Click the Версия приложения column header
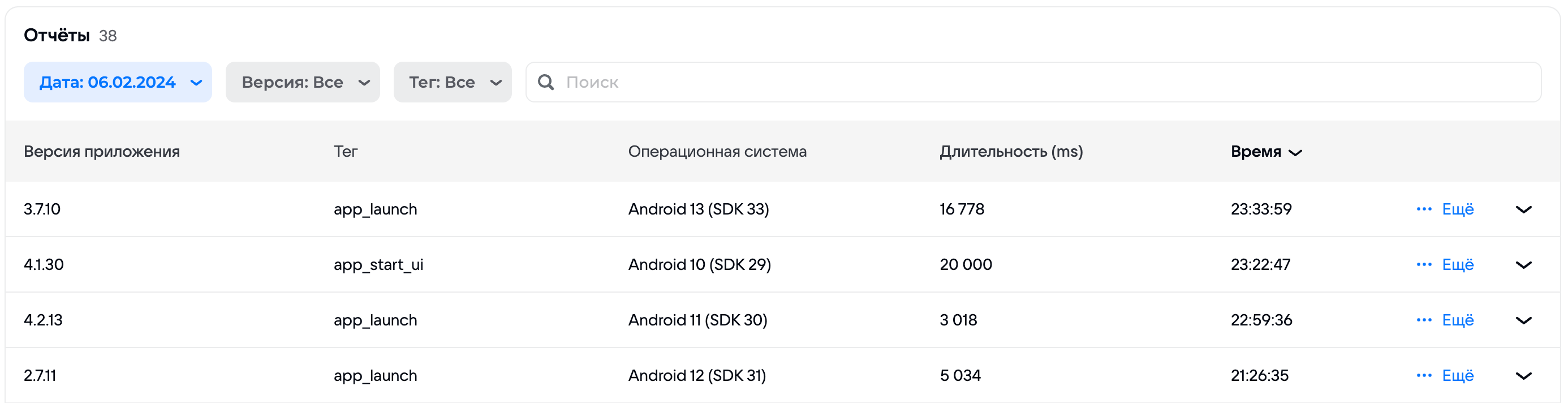This screenshot has width=1568, height=403. point(102,152)
